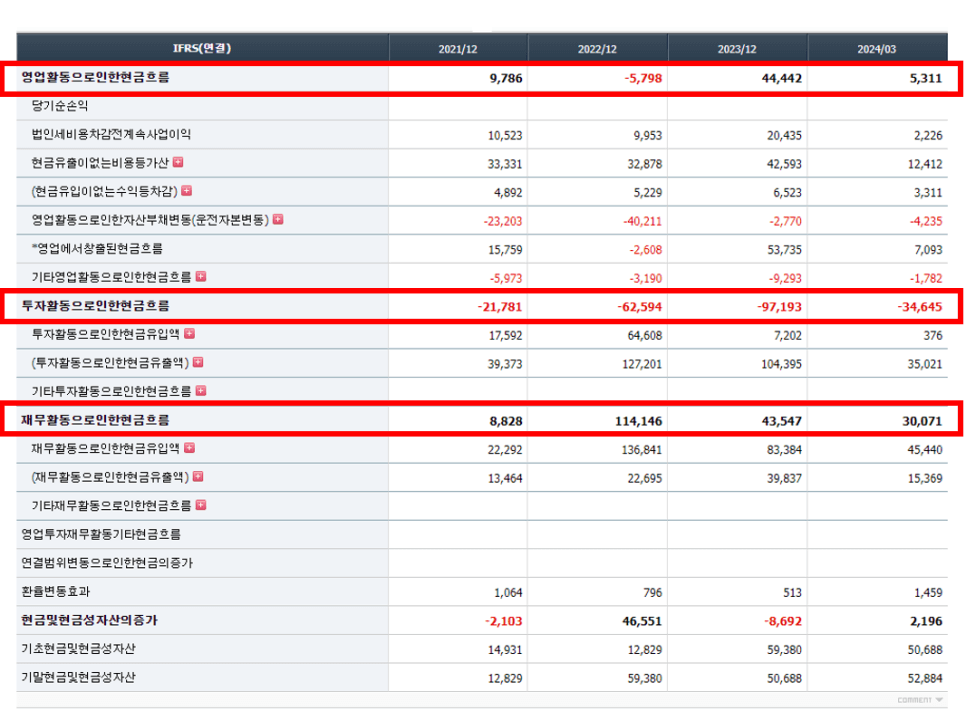Click beginning cash value 14,931
This screenshot has height=711, width=966.
[x=505, y=650]
